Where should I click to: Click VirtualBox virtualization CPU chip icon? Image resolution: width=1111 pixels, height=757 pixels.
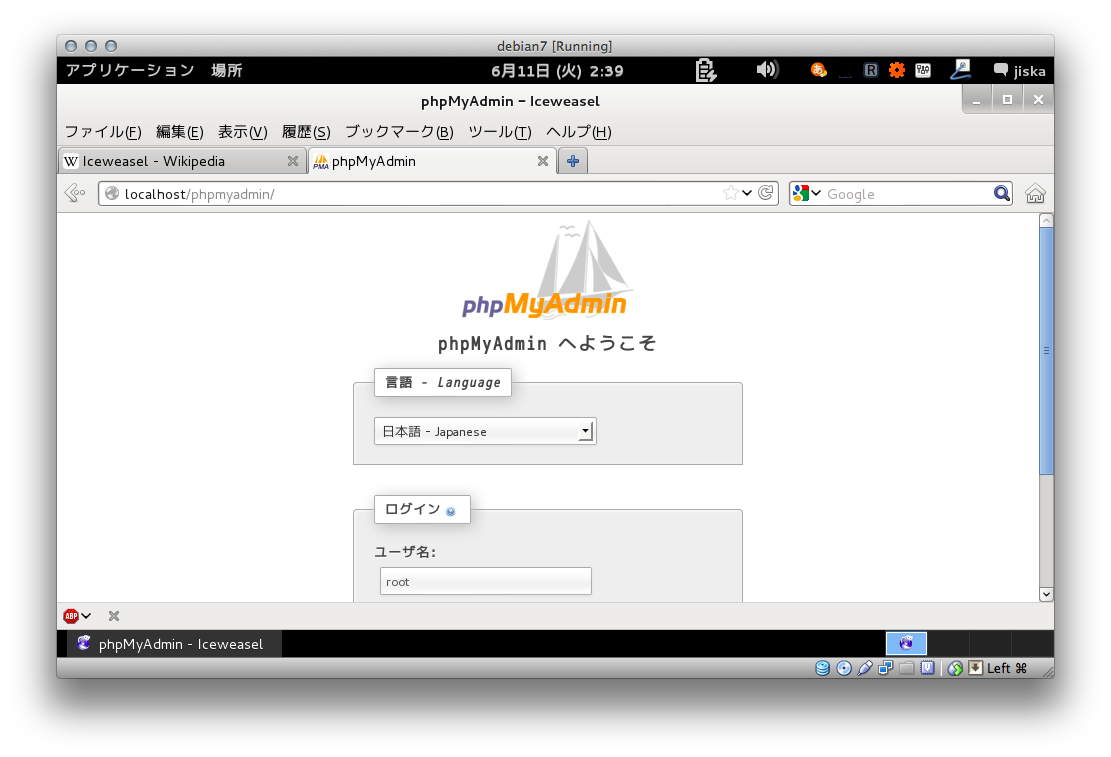[x=927, y=668]
